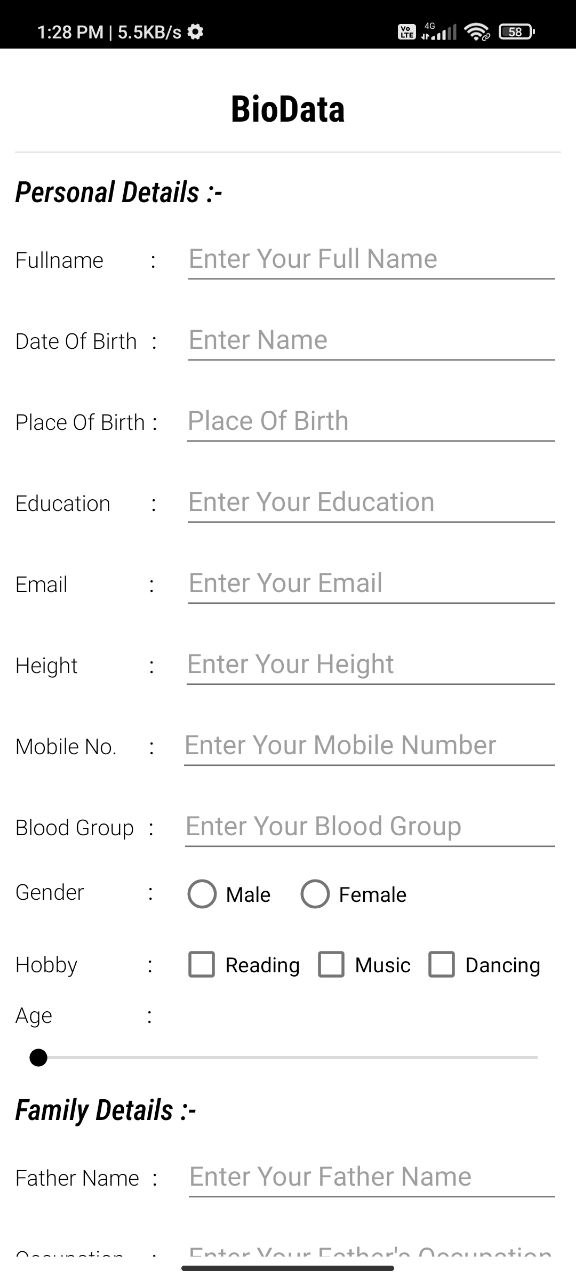Screen dimensions: 576x1280
Task: Tap the Age slider handle
Action: [38, 1057]
